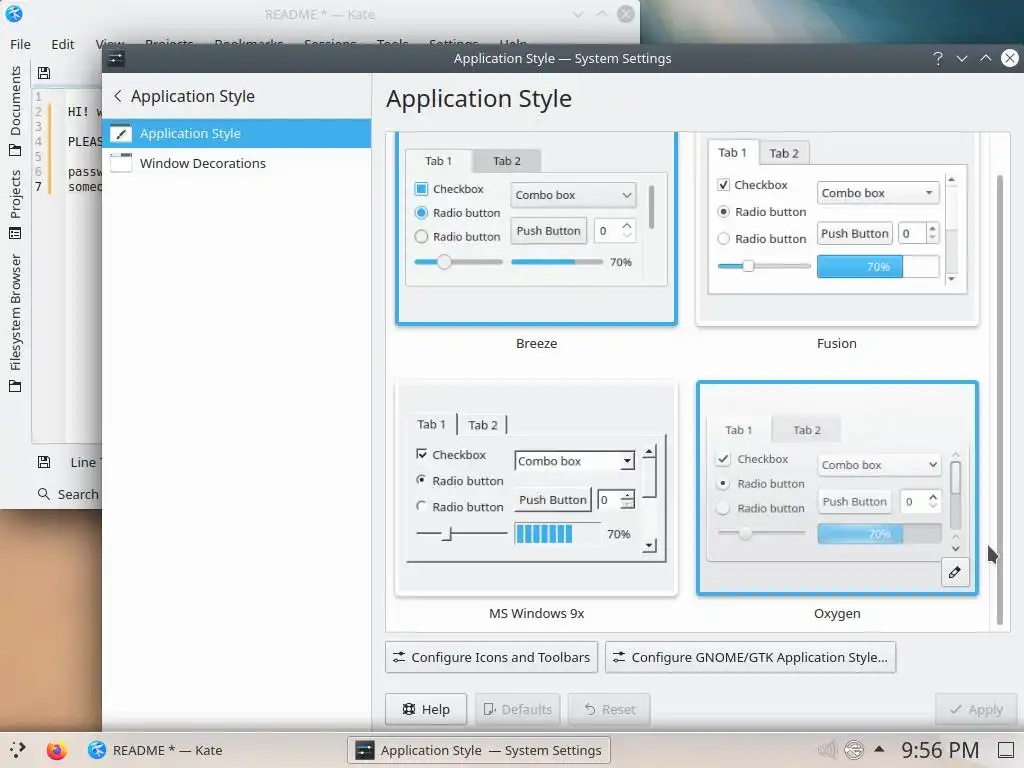Click the spin box in Fusion preview

pos(918,233)
